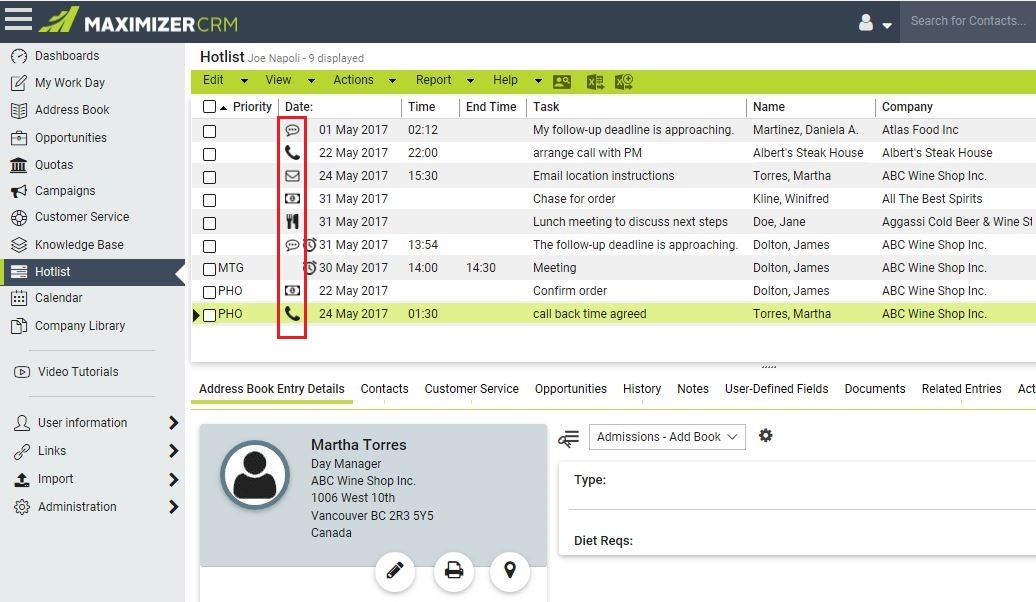Click the Dashboards sidebar icon
Viewport: 1036px width, 602px height.
tap(19, 56)
